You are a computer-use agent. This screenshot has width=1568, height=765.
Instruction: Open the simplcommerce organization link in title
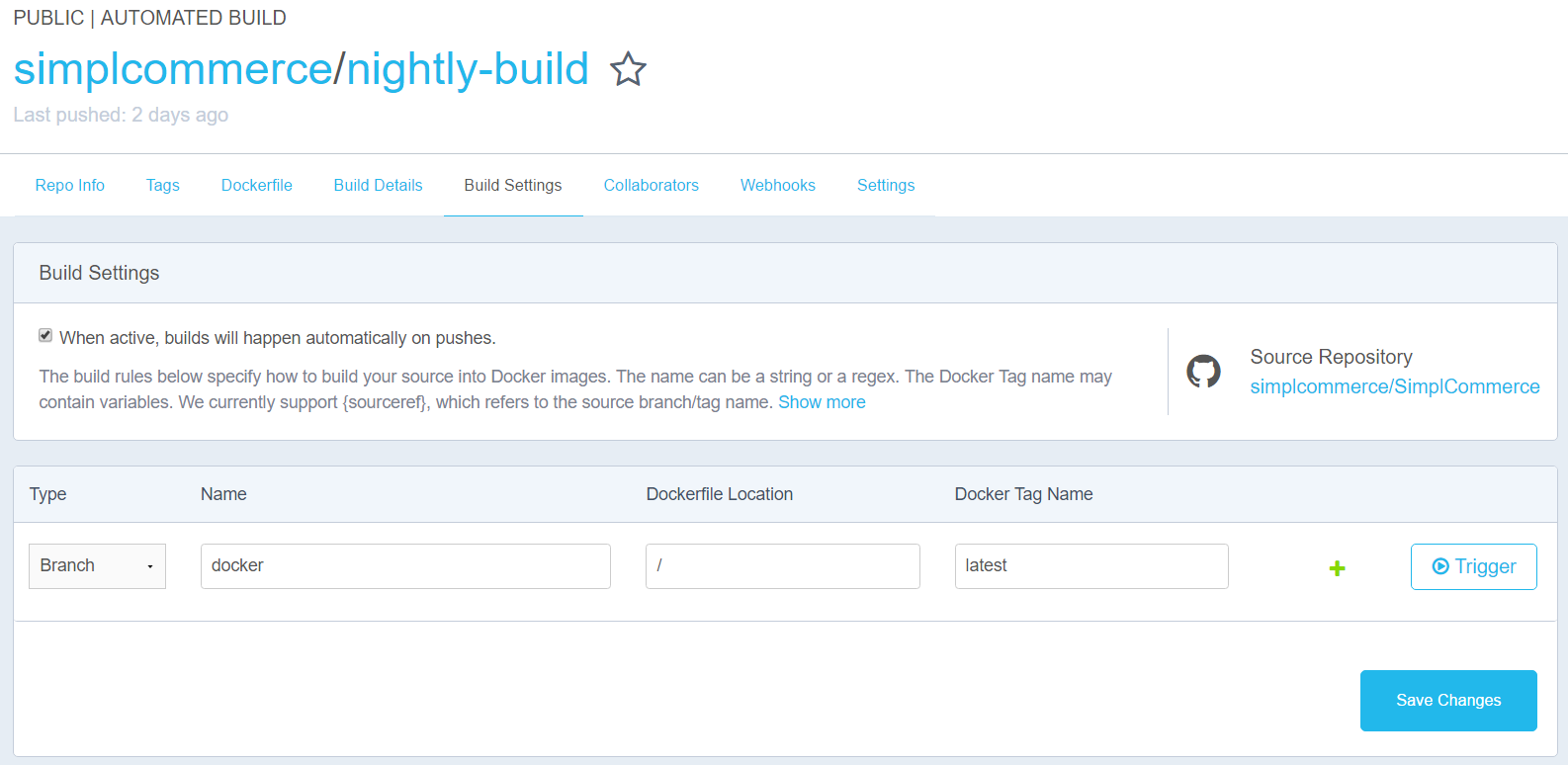tap(173, 69)
